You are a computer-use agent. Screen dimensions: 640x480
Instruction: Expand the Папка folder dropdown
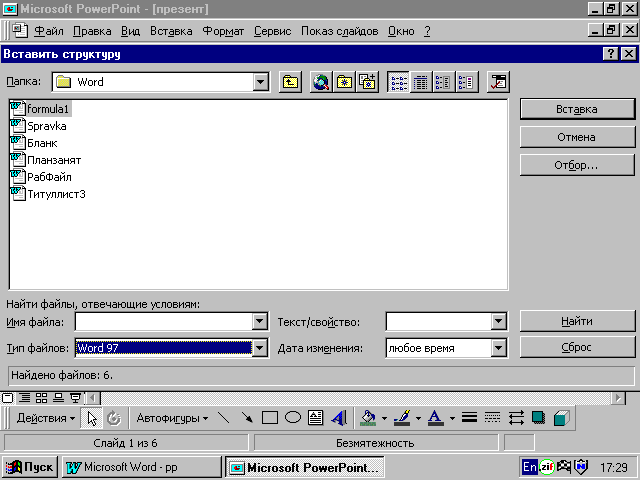pos(260,82)
